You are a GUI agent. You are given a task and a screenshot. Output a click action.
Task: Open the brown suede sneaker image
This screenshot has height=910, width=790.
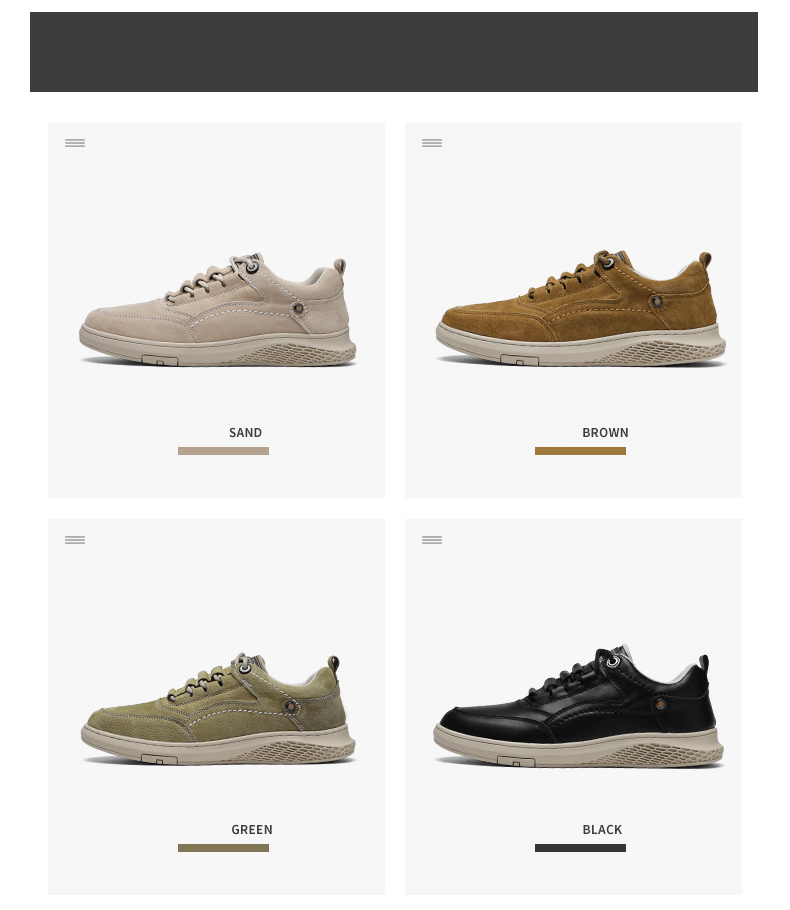pos(580,309)
